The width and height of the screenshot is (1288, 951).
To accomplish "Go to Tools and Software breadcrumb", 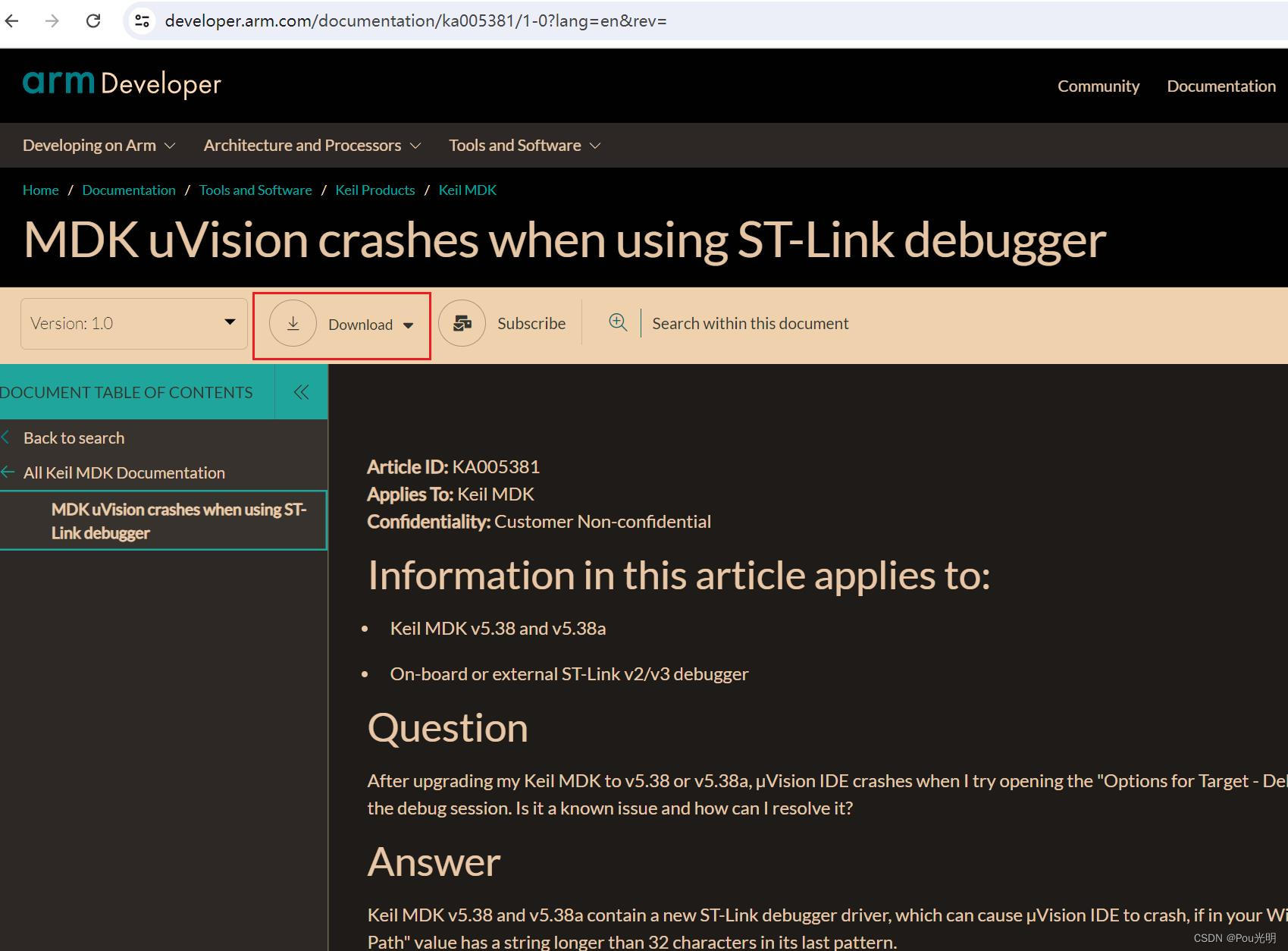I will (x=255, y=190).
